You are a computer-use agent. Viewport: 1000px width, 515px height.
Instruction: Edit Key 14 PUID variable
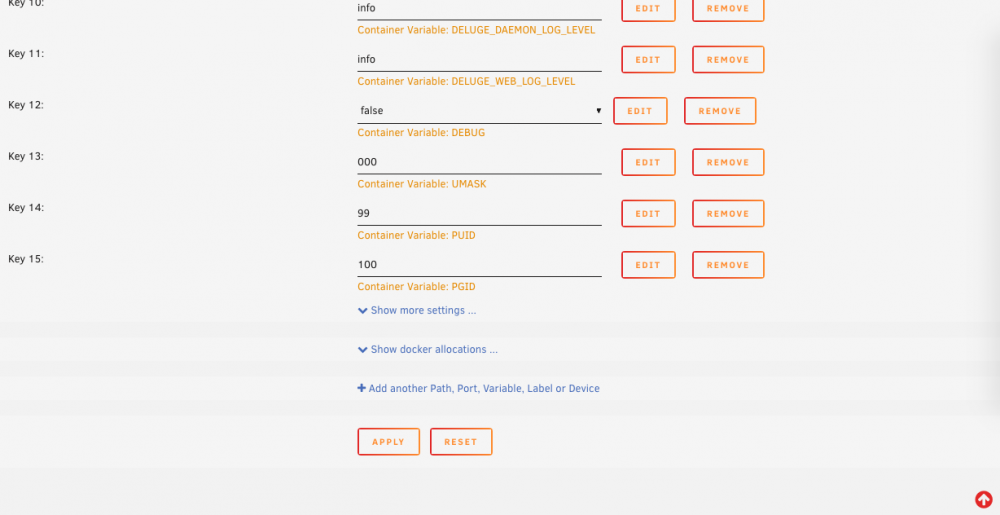coord(648,214)
